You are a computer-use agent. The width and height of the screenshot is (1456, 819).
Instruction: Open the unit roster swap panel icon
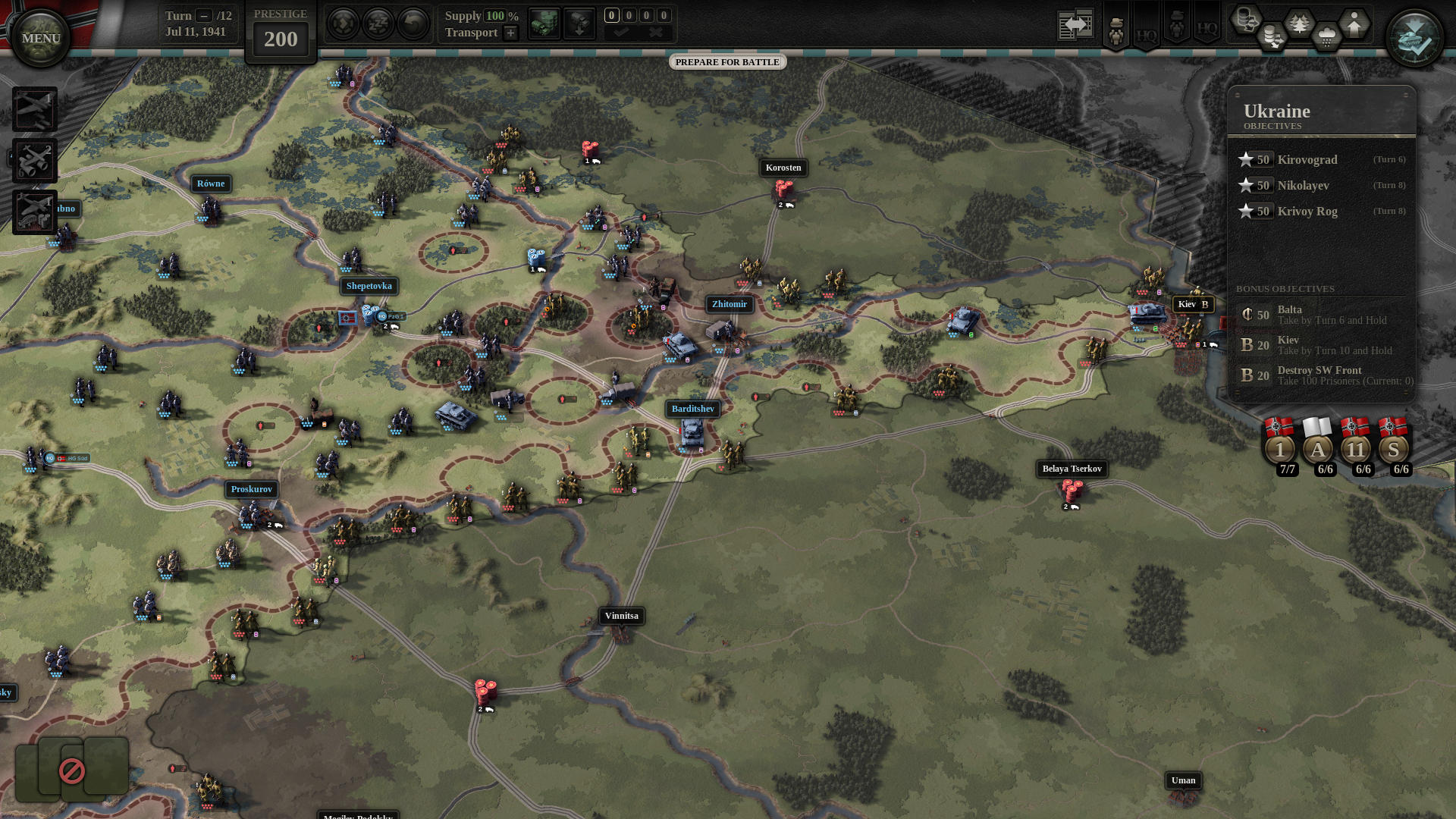tap(1075, 24)
